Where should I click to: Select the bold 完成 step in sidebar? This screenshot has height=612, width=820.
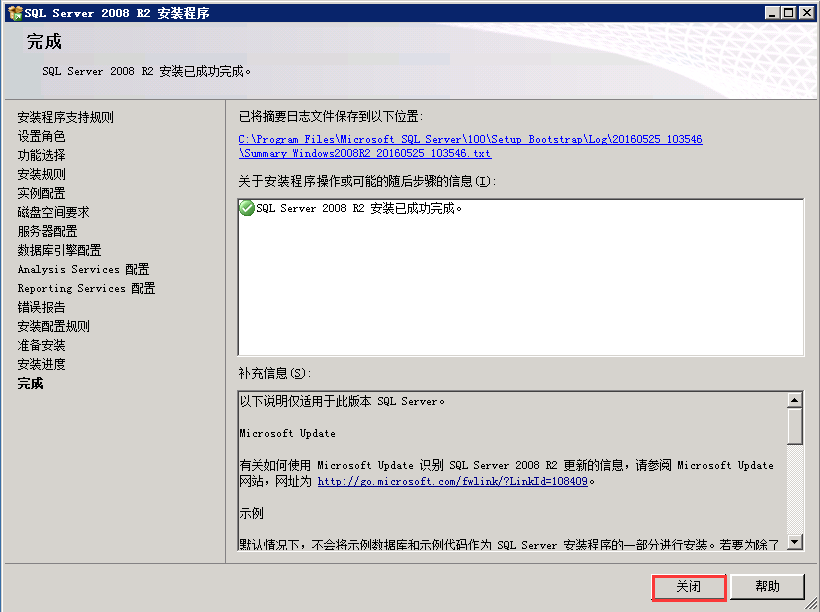pos(30,383)
